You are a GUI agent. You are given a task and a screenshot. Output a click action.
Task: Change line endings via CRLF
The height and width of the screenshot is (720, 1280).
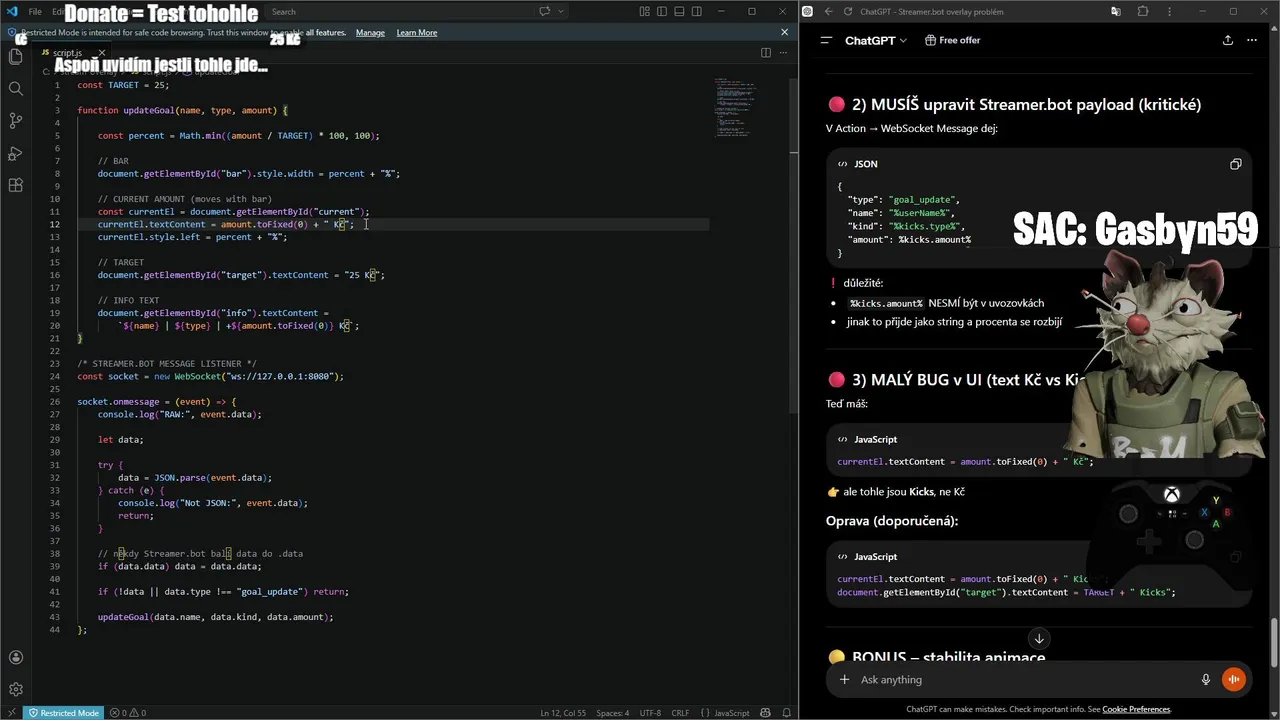(x=680, y=713)
